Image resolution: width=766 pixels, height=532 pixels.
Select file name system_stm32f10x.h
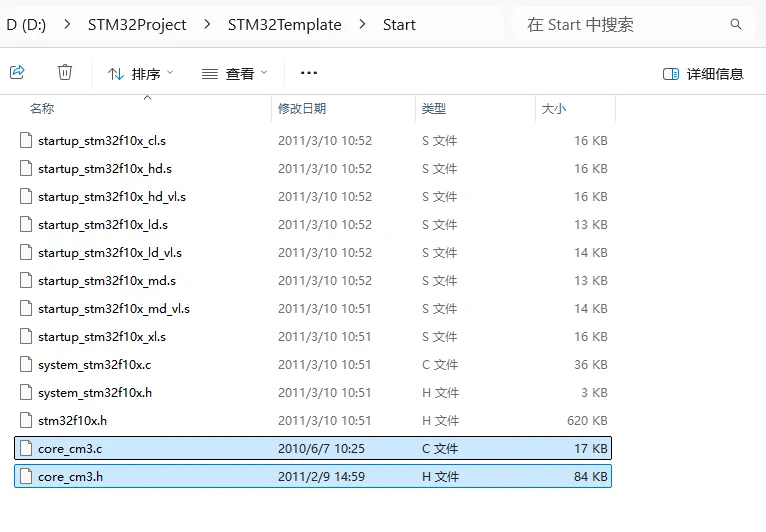(95, 393)
